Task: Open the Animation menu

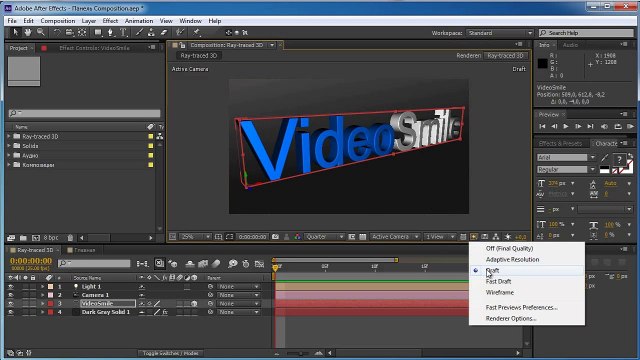Action: click(x=139, y=21)
